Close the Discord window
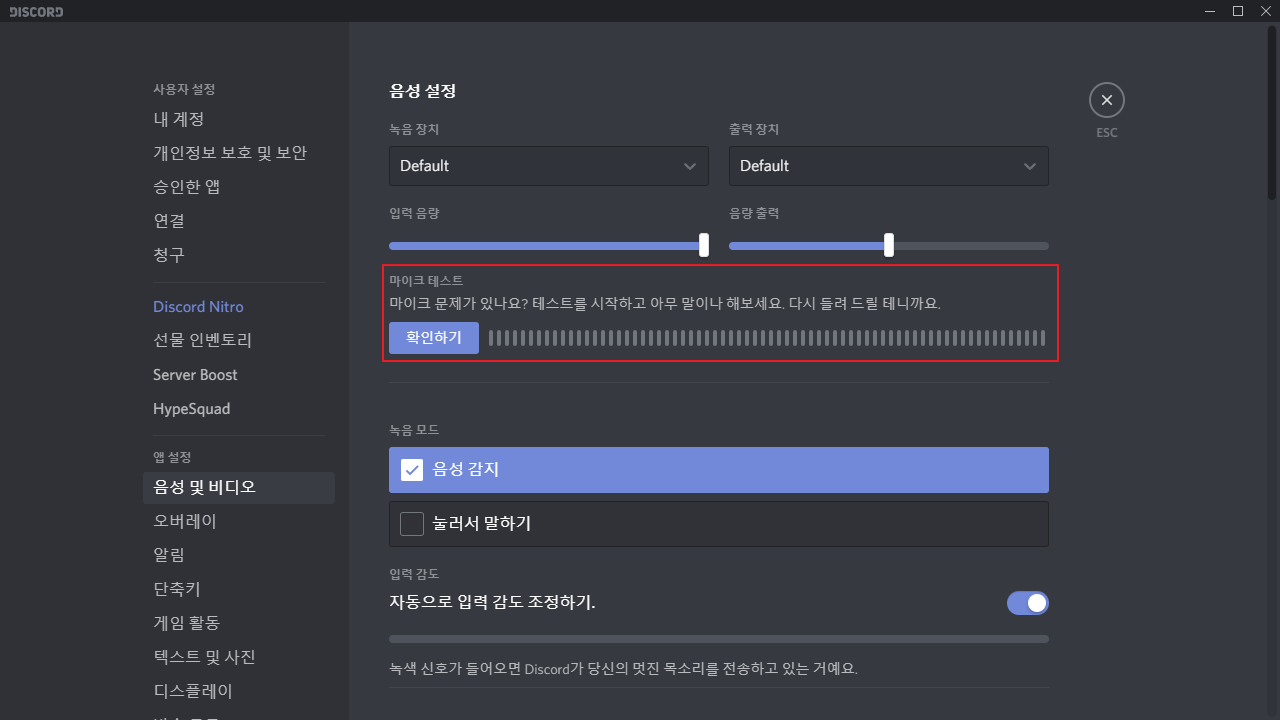Viewport: 1280px width, 720px height. (1265, 11)
